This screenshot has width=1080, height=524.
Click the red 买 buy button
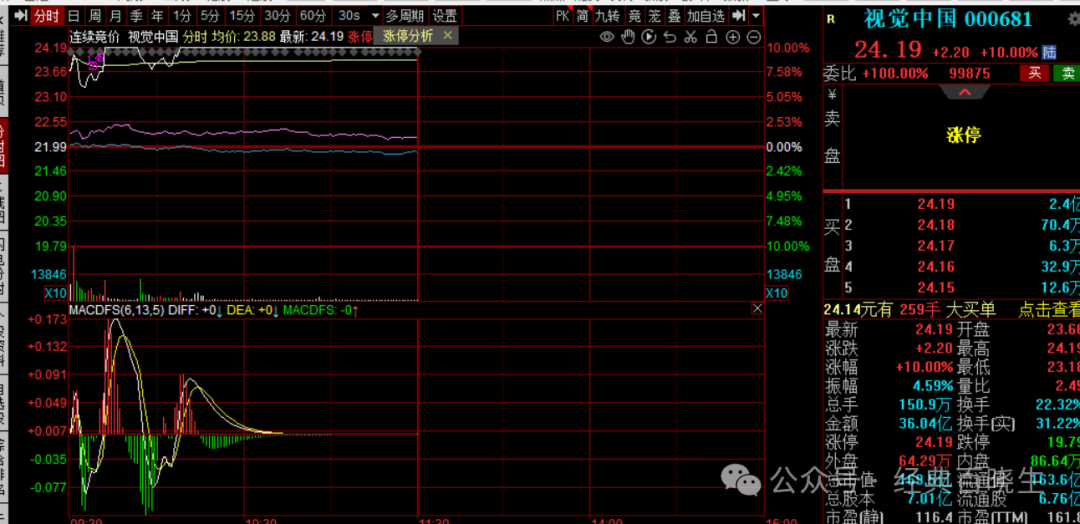[x=1035, y=73]
